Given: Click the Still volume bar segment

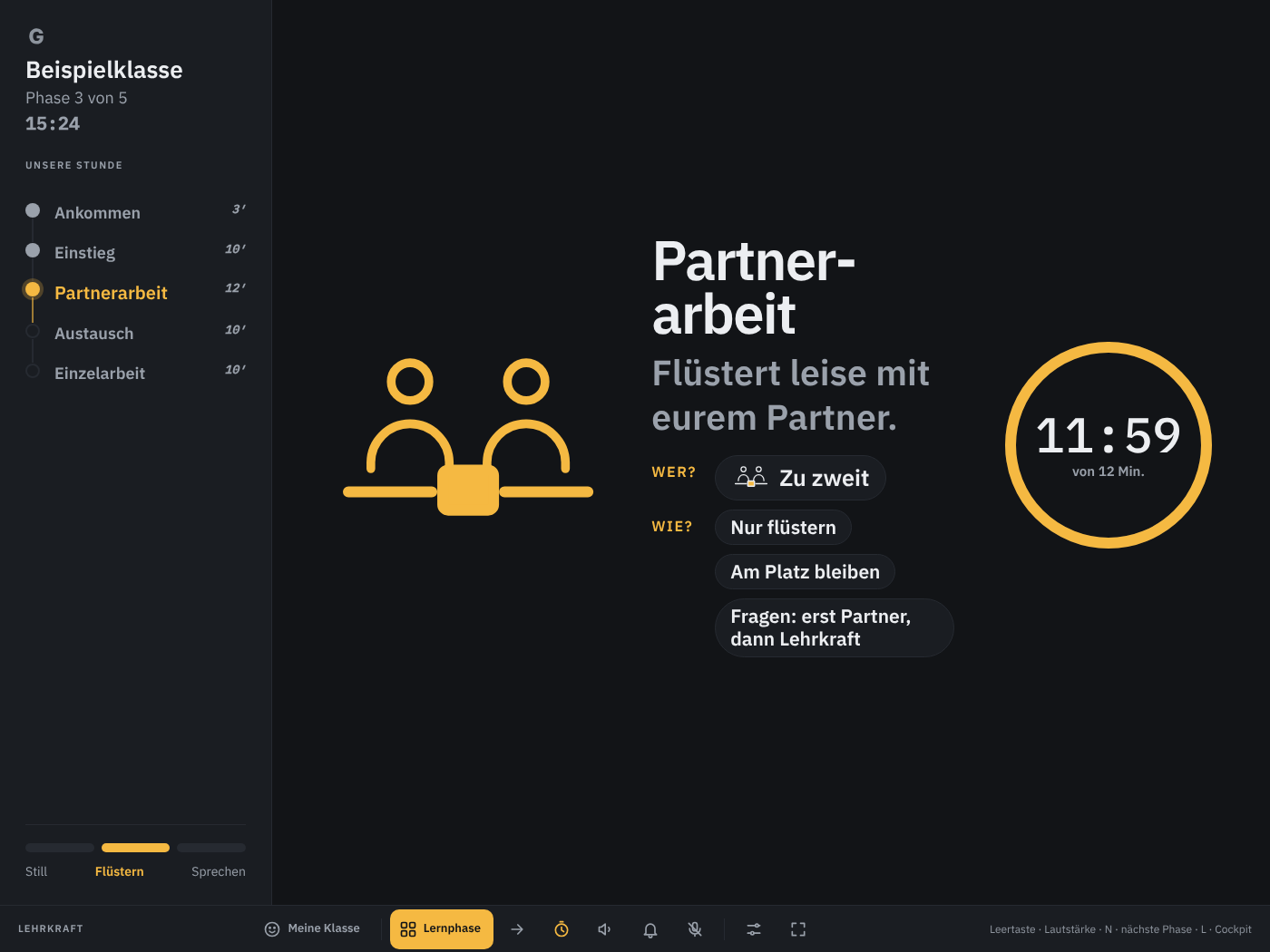Looking at the screenshot, I should point(60,848).
